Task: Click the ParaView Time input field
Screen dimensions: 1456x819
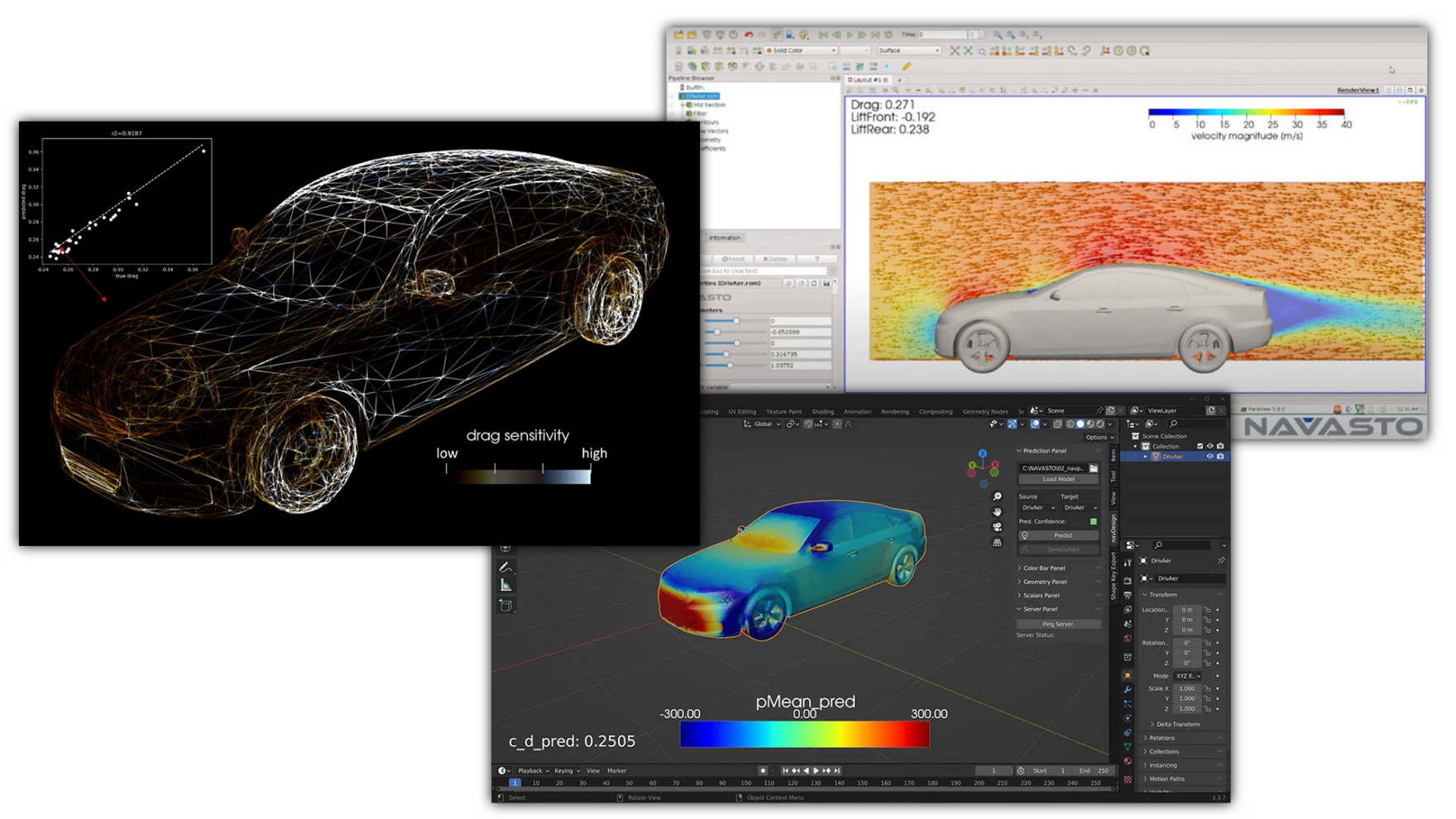Action: coord(942,35)
